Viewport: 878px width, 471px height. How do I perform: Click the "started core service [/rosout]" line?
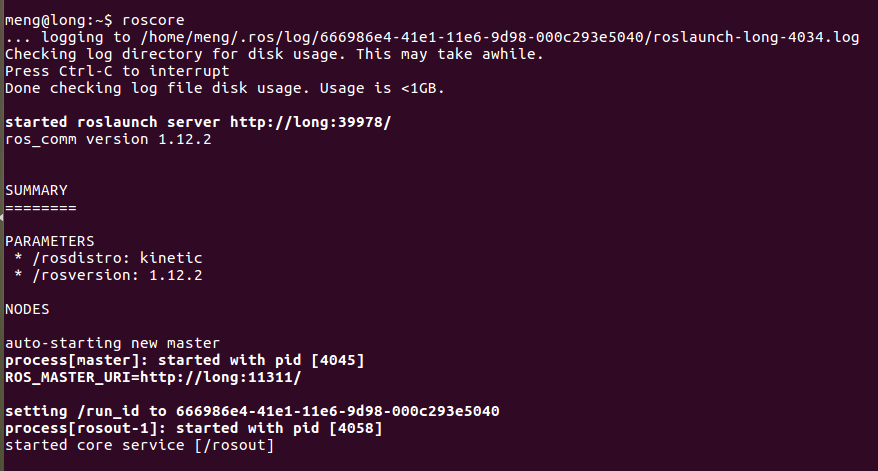pos(139,445)
